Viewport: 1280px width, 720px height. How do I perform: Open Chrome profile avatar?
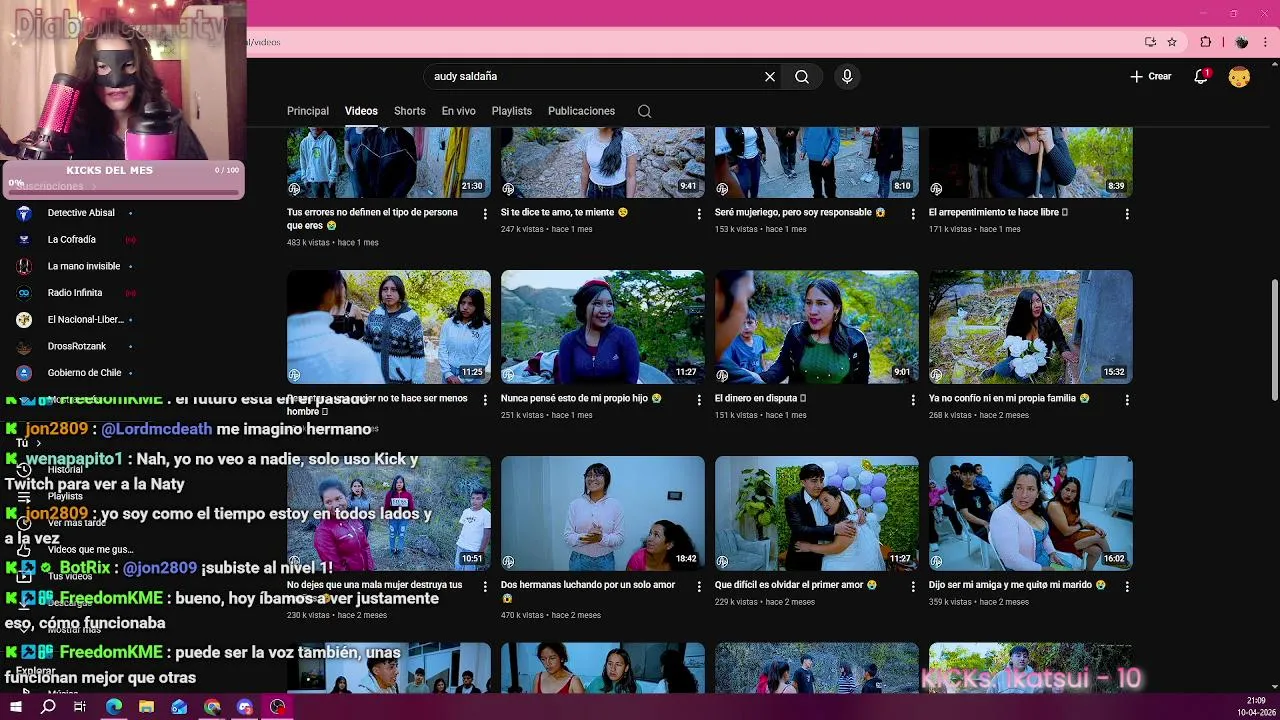(x=1241, y=42)
